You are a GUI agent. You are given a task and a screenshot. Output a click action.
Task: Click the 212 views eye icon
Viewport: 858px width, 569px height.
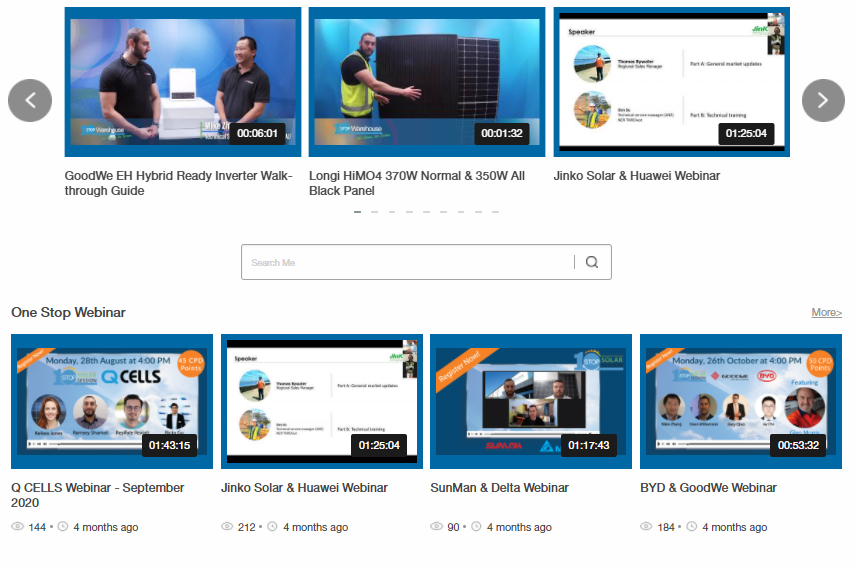pos(227,526)
